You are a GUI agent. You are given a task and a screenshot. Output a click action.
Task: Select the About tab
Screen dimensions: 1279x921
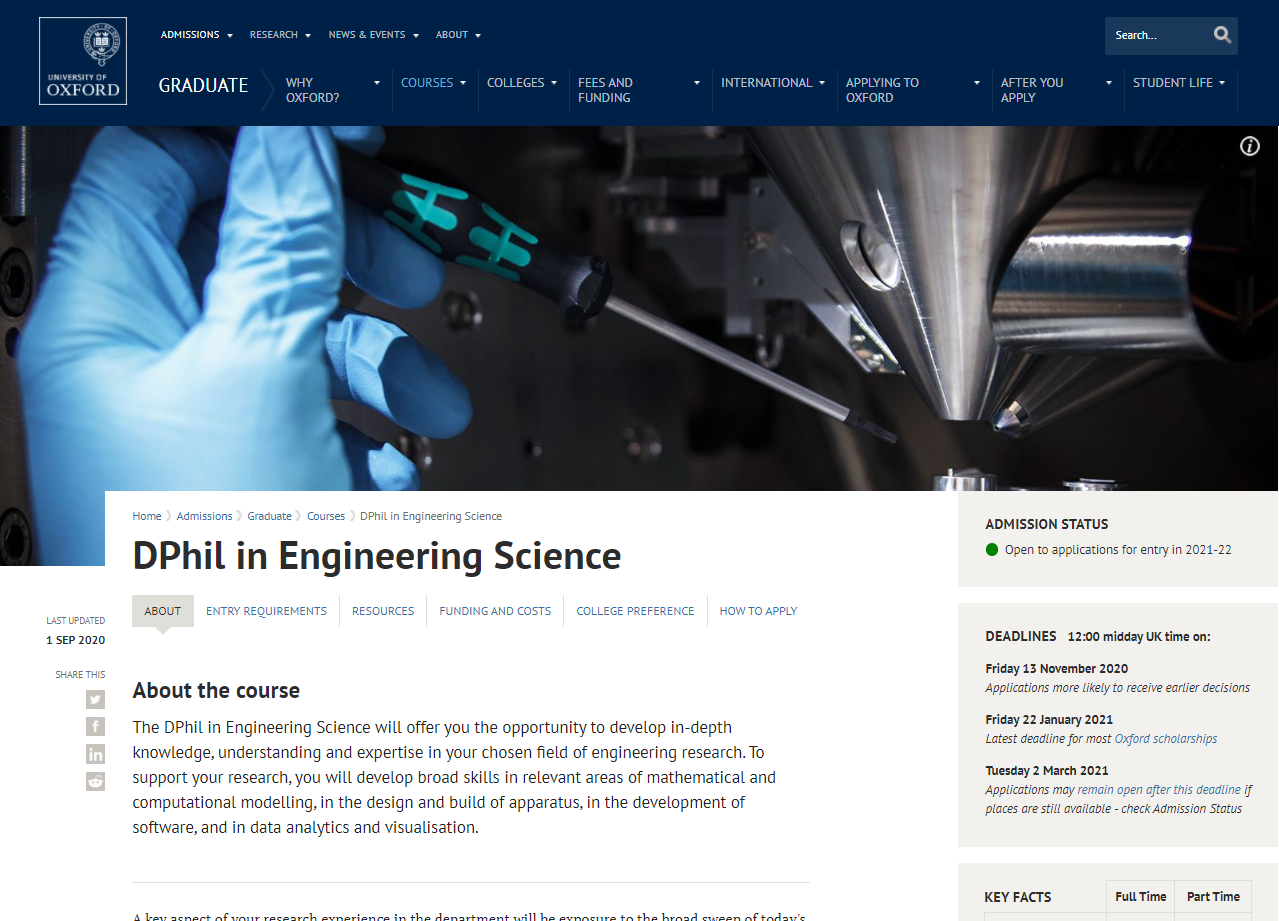[163, 611]
